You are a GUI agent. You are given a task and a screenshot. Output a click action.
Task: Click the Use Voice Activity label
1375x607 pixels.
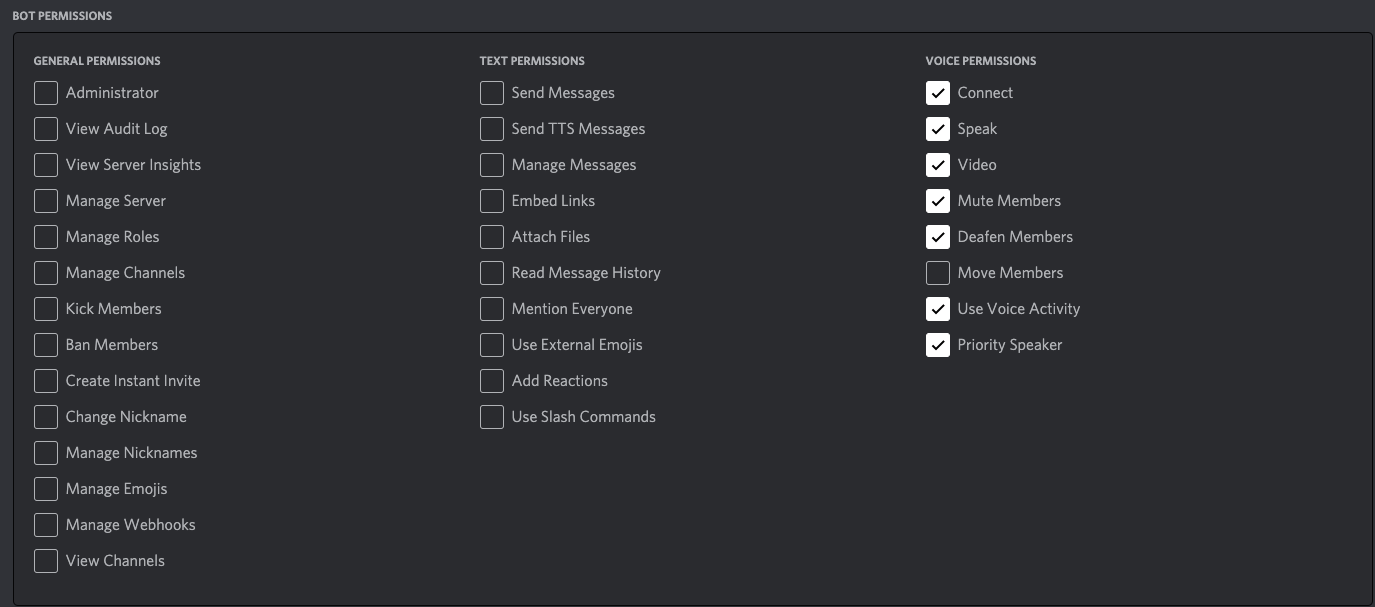click(1018, 309)
